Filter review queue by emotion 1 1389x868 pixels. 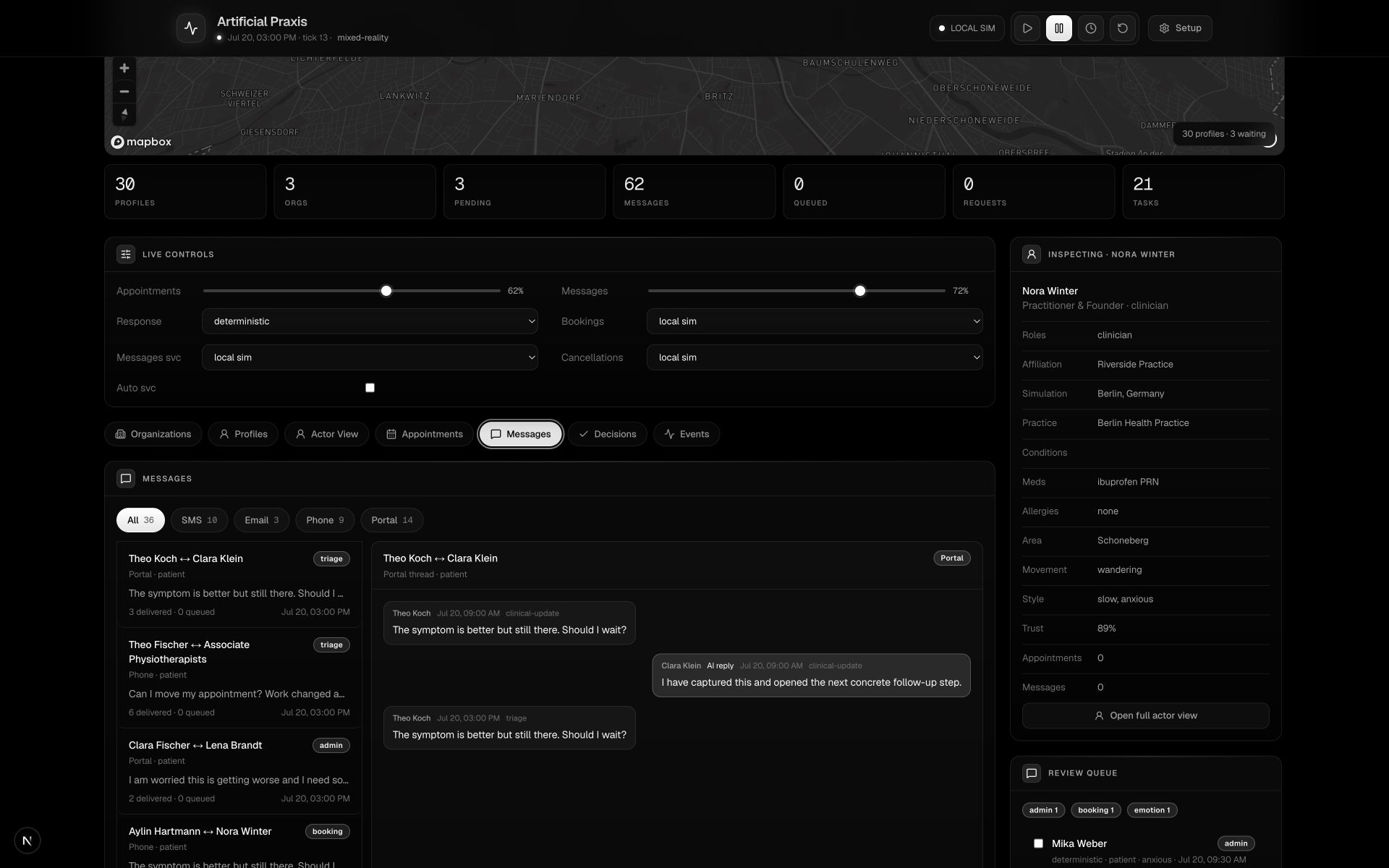[1152, 810]
